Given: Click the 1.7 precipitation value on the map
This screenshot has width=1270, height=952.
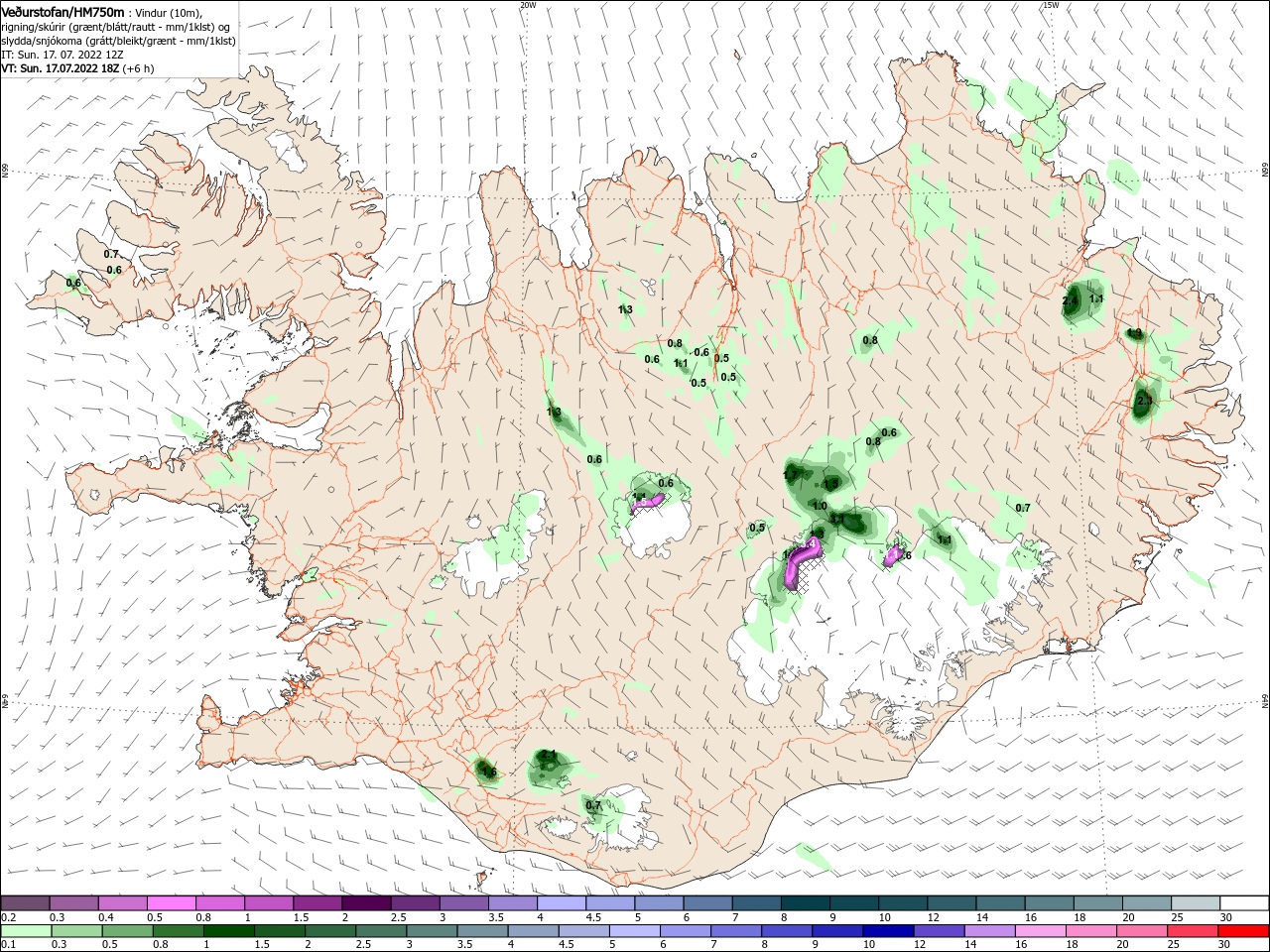Looking at the screenshot, I should [790, 475].
